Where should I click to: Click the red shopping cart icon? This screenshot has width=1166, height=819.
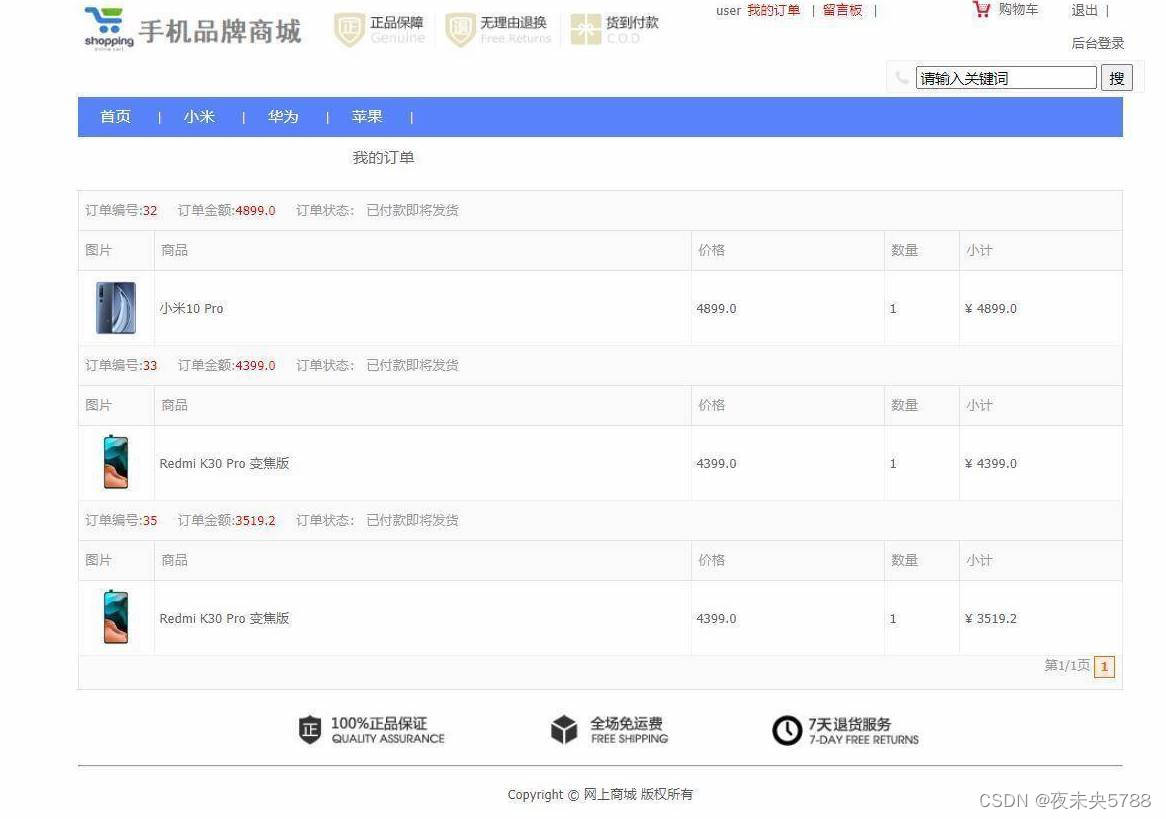[982, 10]
